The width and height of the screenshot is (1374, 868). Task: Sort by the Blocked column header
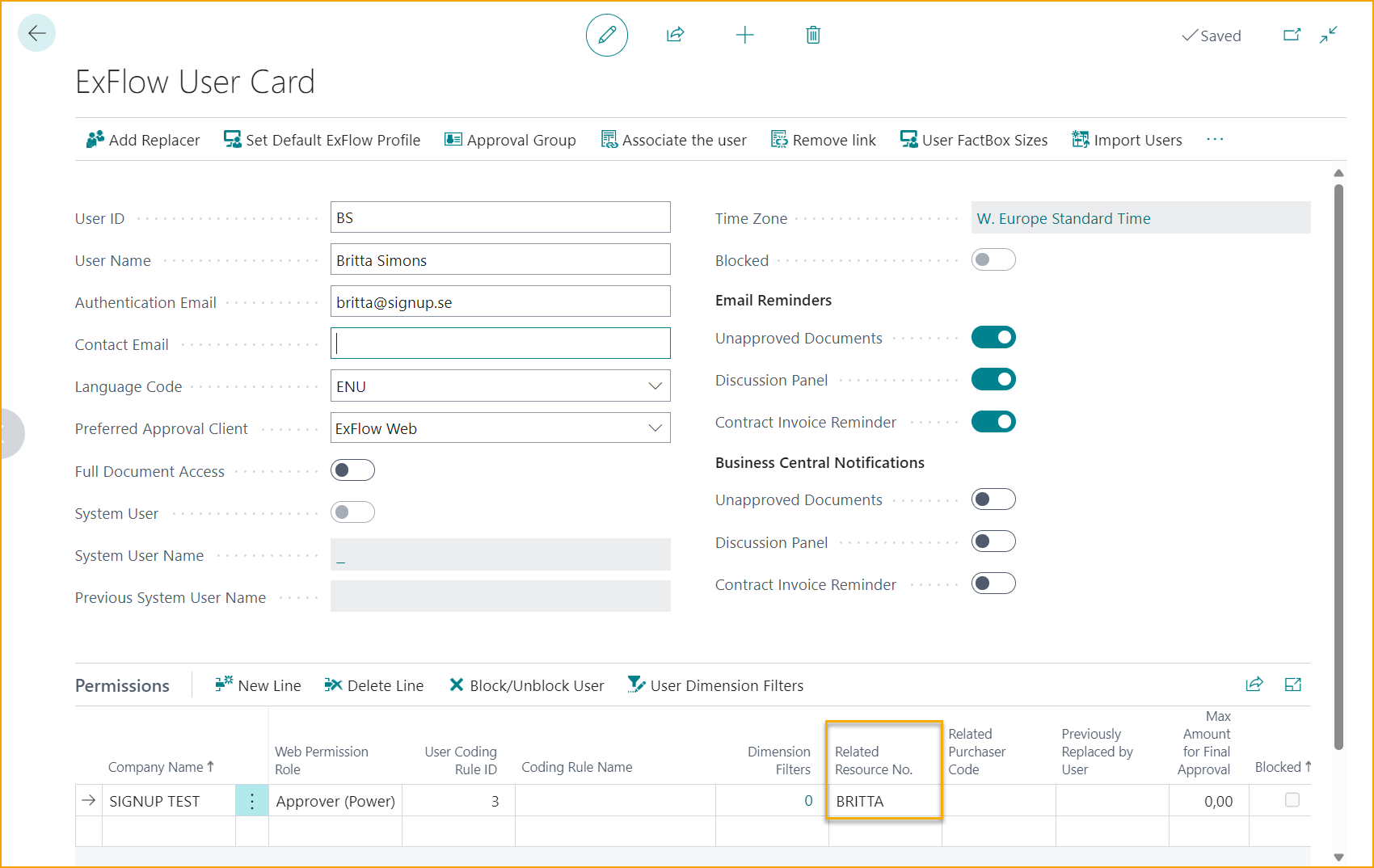(x=1283, y=767)
